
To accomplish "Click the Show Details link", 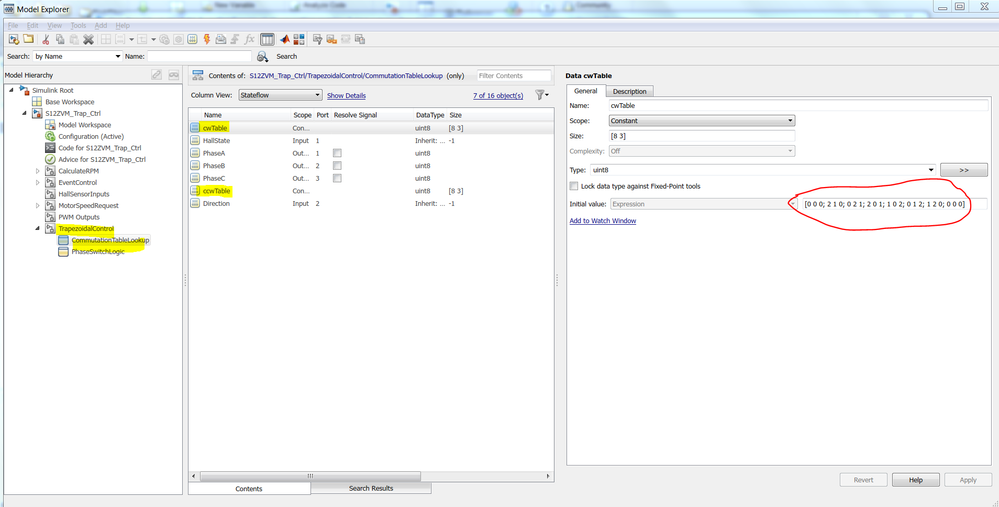I will (x=347, y=96).
